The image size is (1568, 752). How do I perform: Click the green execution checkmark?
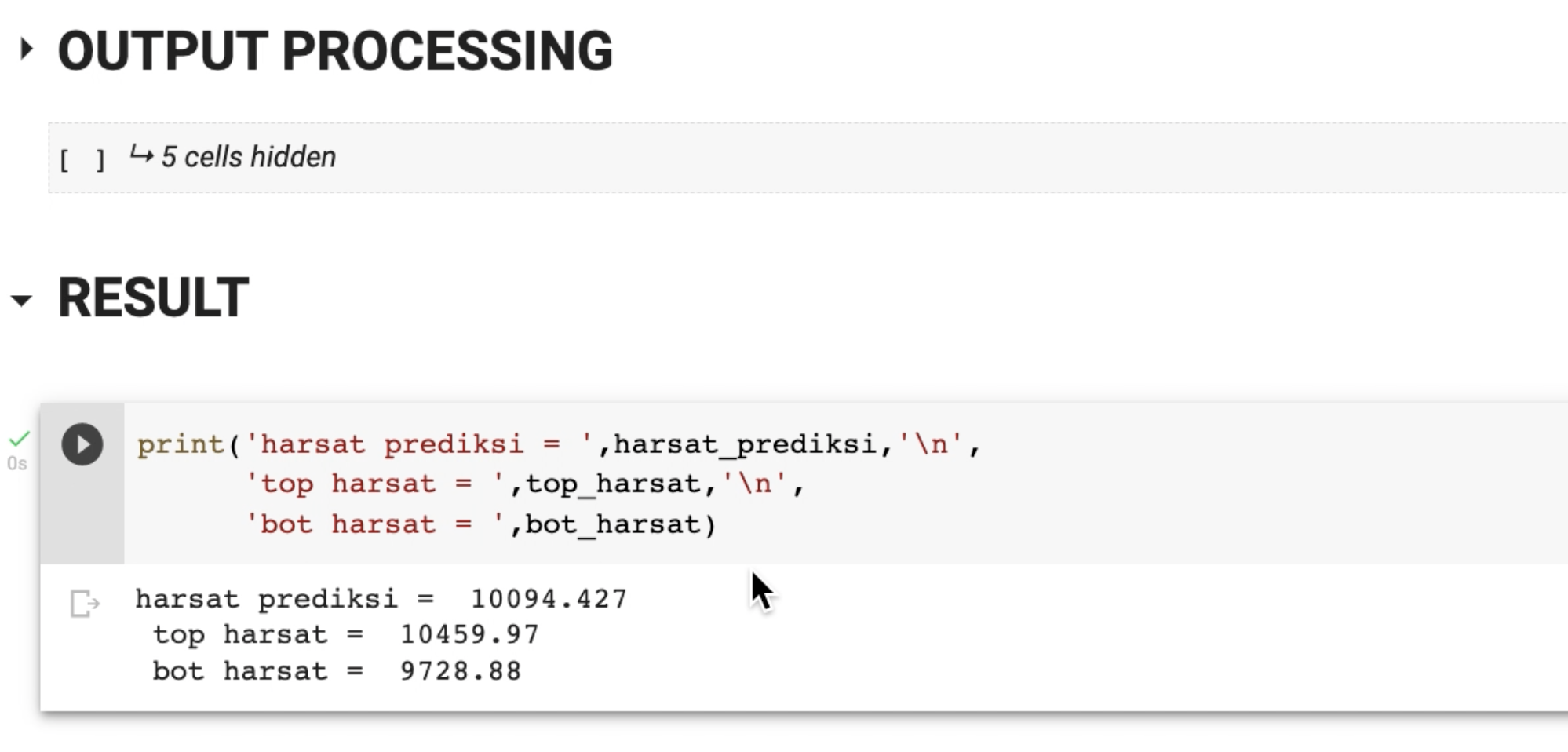tap(19, 439)
